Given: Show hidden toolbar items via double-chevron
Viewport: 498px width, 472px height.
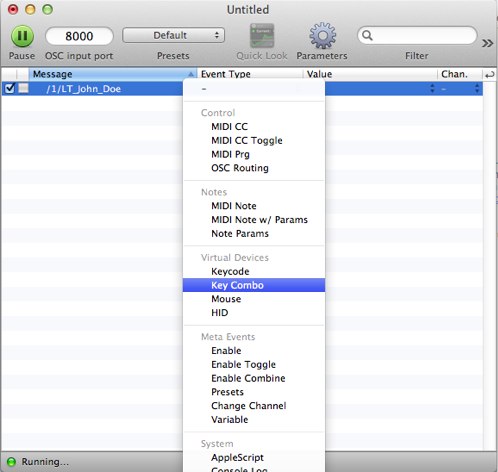Looking at the screenshot, I should pyautogui.click(x=488, y=43).
